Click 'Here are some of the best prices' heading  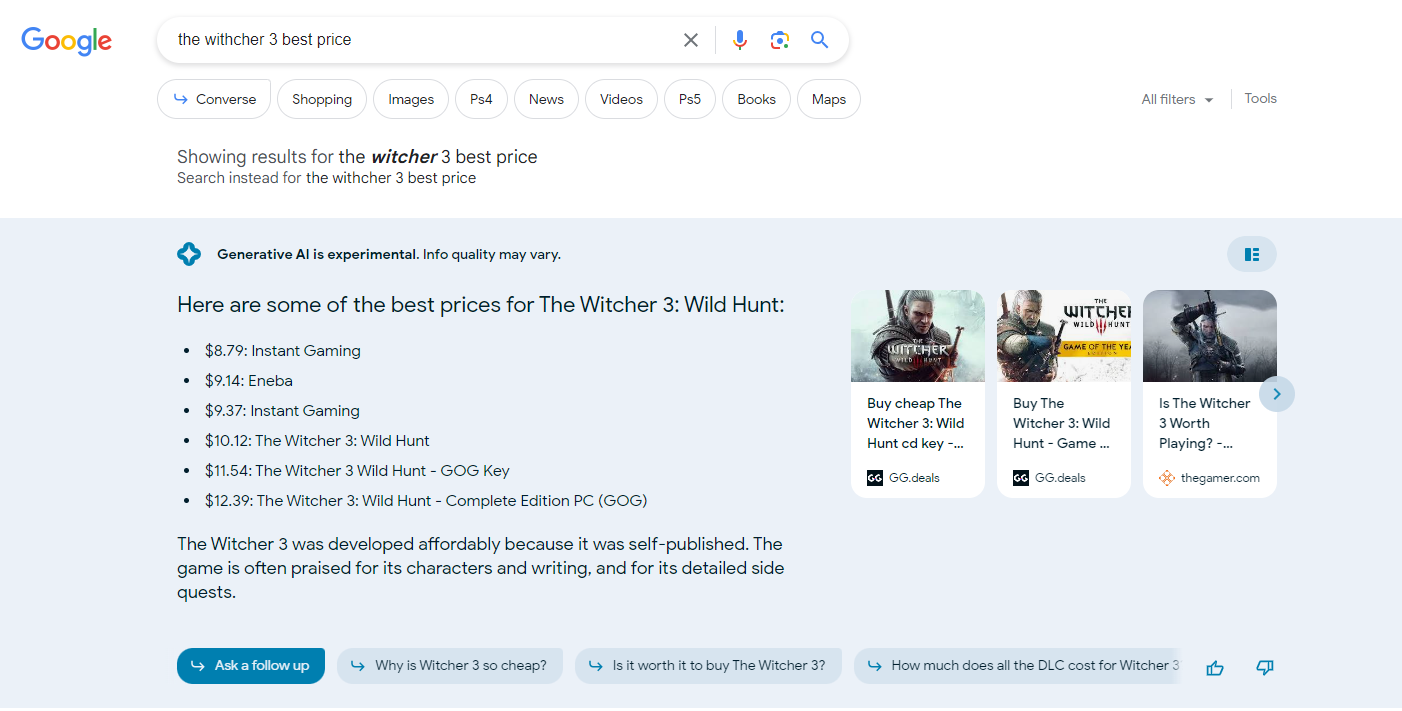(481, 305)
